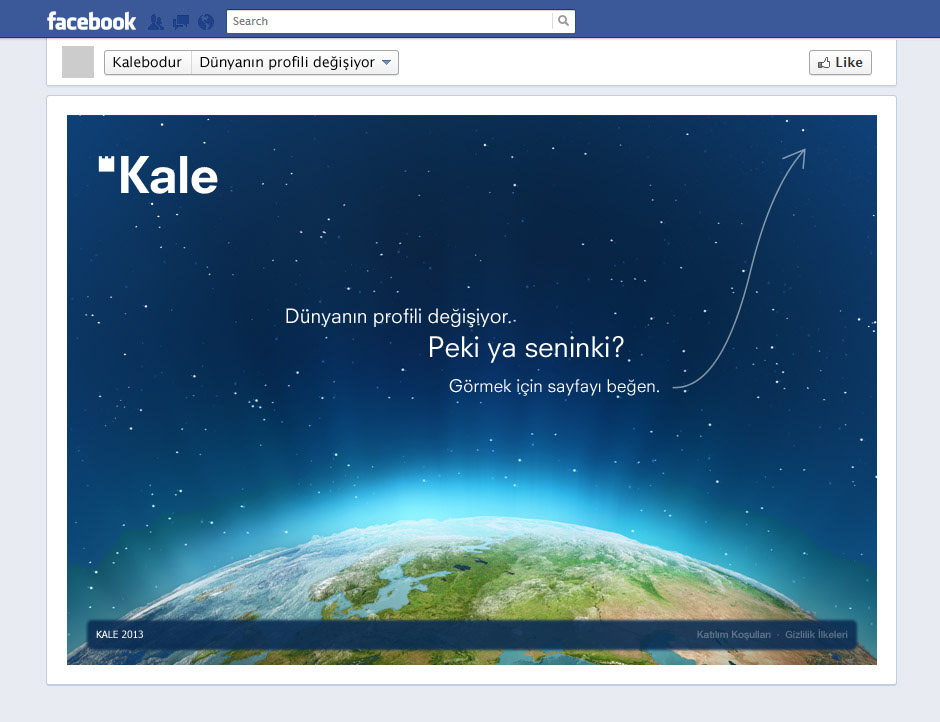Click the Kalebodur page profile thumbnail
The image size is (940, 722).
(78, 62)
